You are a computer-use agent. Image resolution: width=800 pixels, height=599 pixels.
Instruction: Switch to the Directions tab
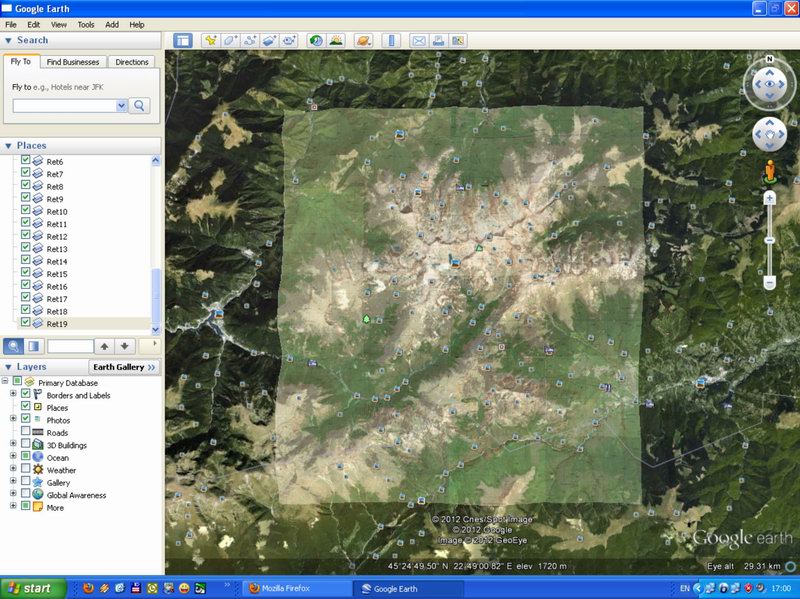click(x=132, y=62)
